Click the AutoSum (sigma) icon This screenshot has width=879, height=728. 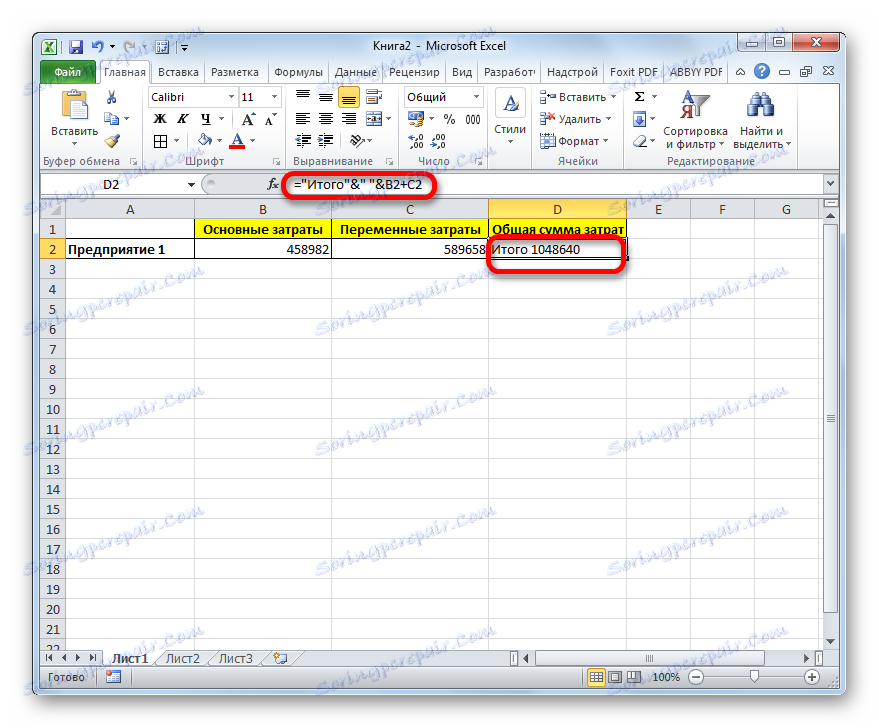point(638,96)
